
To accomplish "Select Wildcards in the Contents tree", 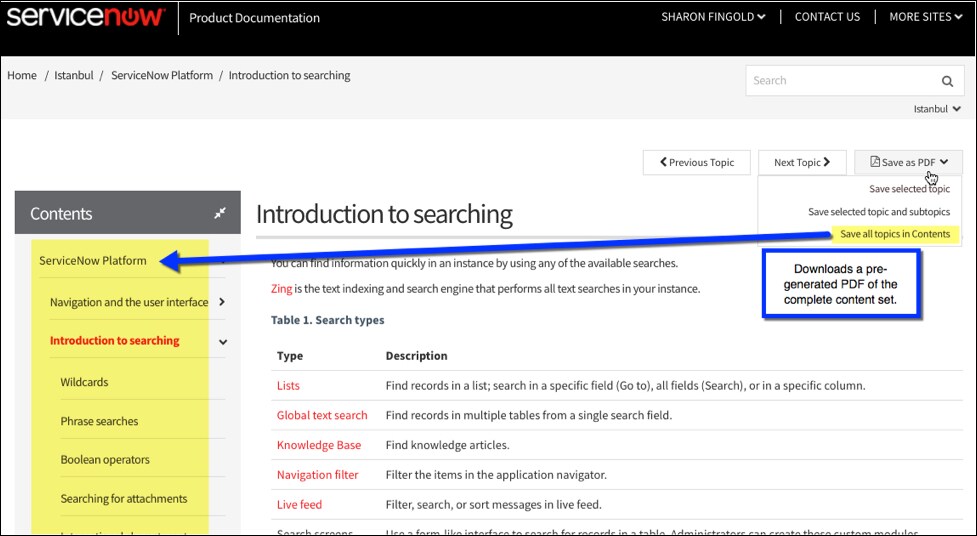I will tap(84, 382).
